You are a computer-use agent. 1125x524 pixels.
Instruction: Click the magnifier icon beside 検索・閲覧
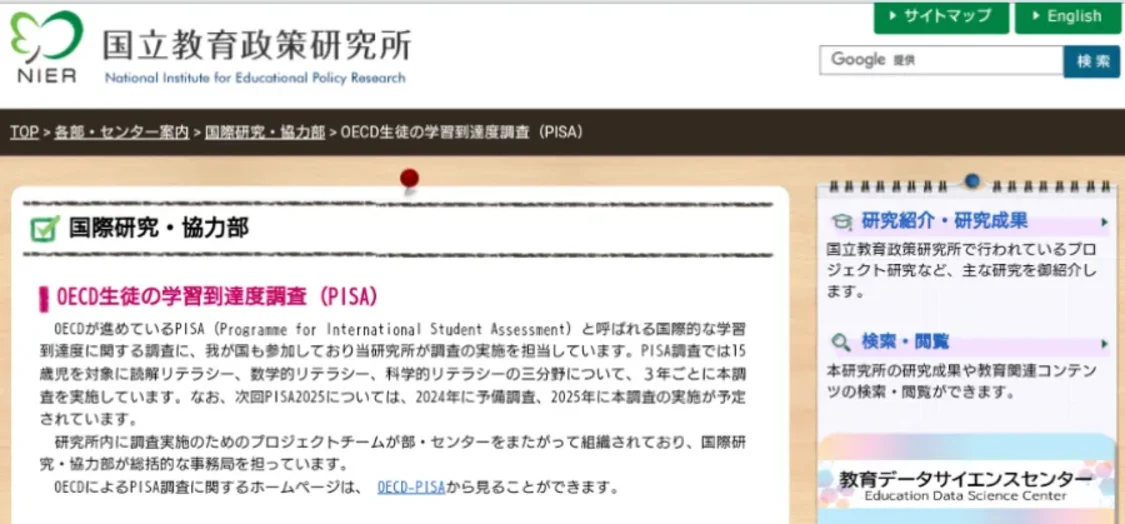coord(841,343)
